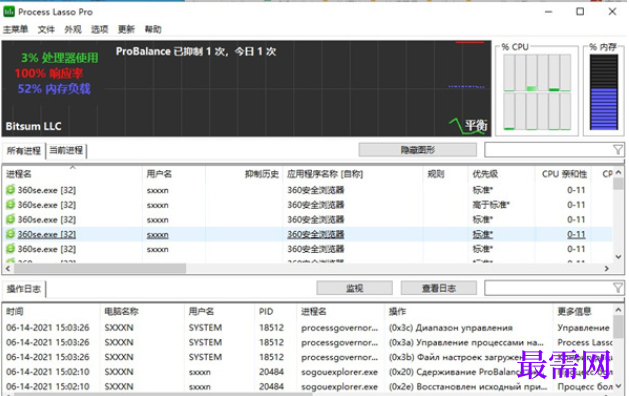Click the filter funnel icon beside log search box

pyautogui.click(x=618, y=288)
